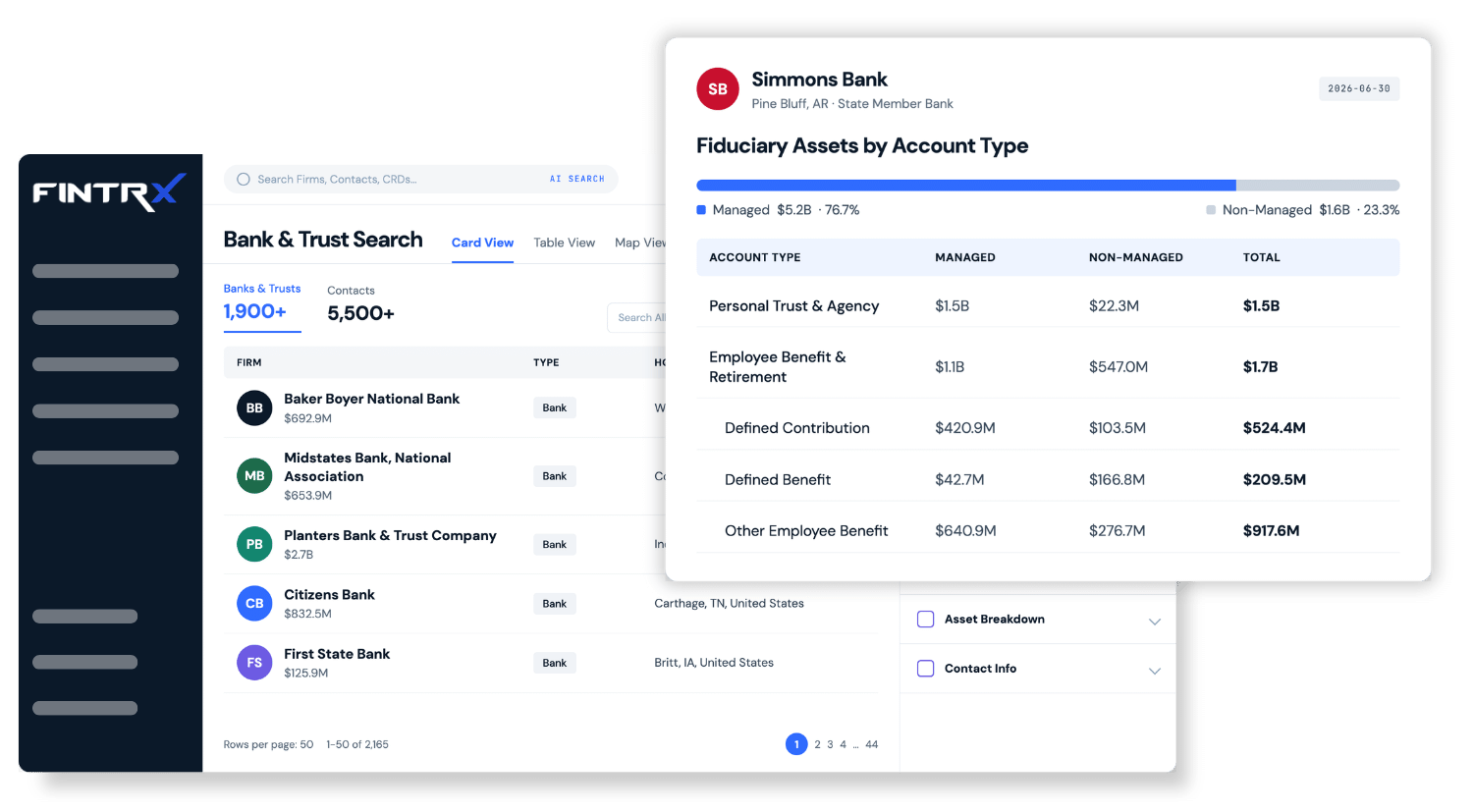Go to page 1 in pagination
Screen dimensions: 1473x812
(x=796, y=744)
